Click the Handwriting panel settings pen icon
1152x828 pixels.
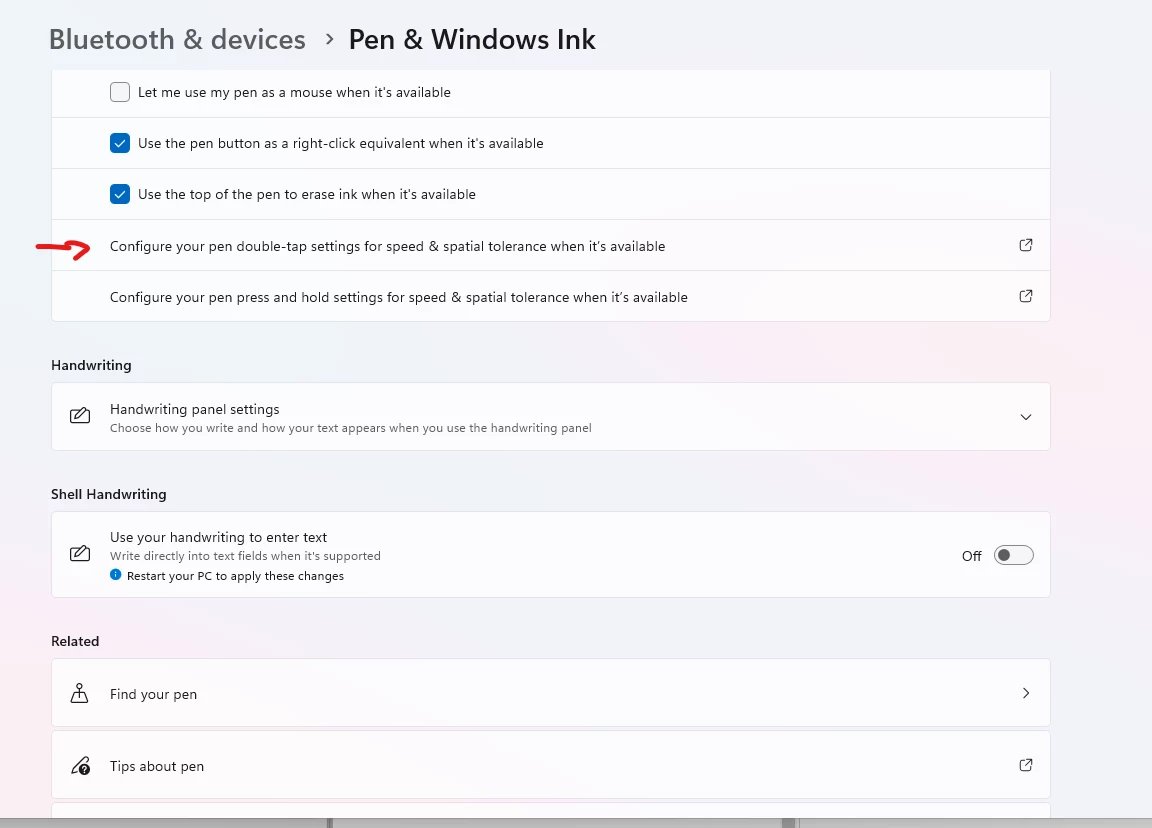(80, 416)
